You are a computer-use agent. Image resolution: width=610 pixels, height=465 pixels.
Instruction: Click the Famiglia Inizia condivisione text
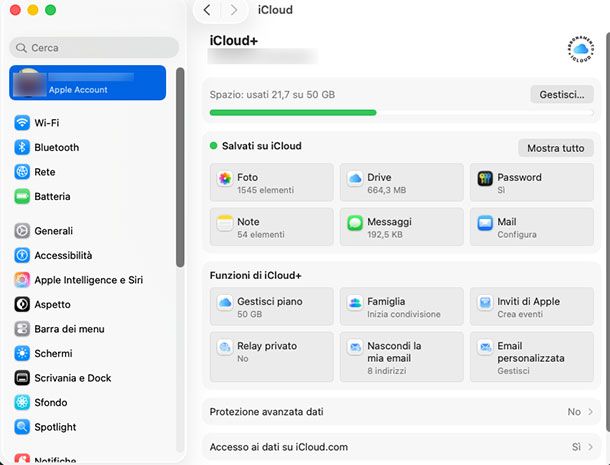point(403,314)
